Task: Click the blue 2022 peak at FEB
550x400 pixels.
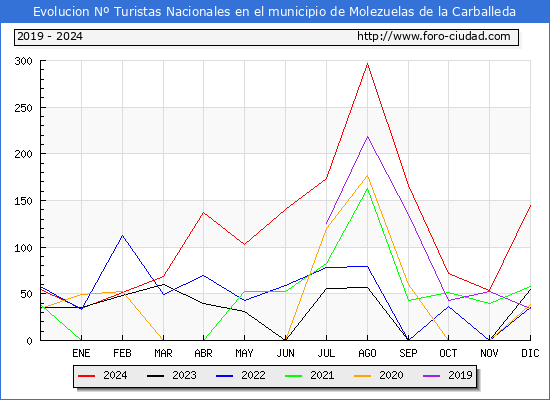Action: coord(122,235)
